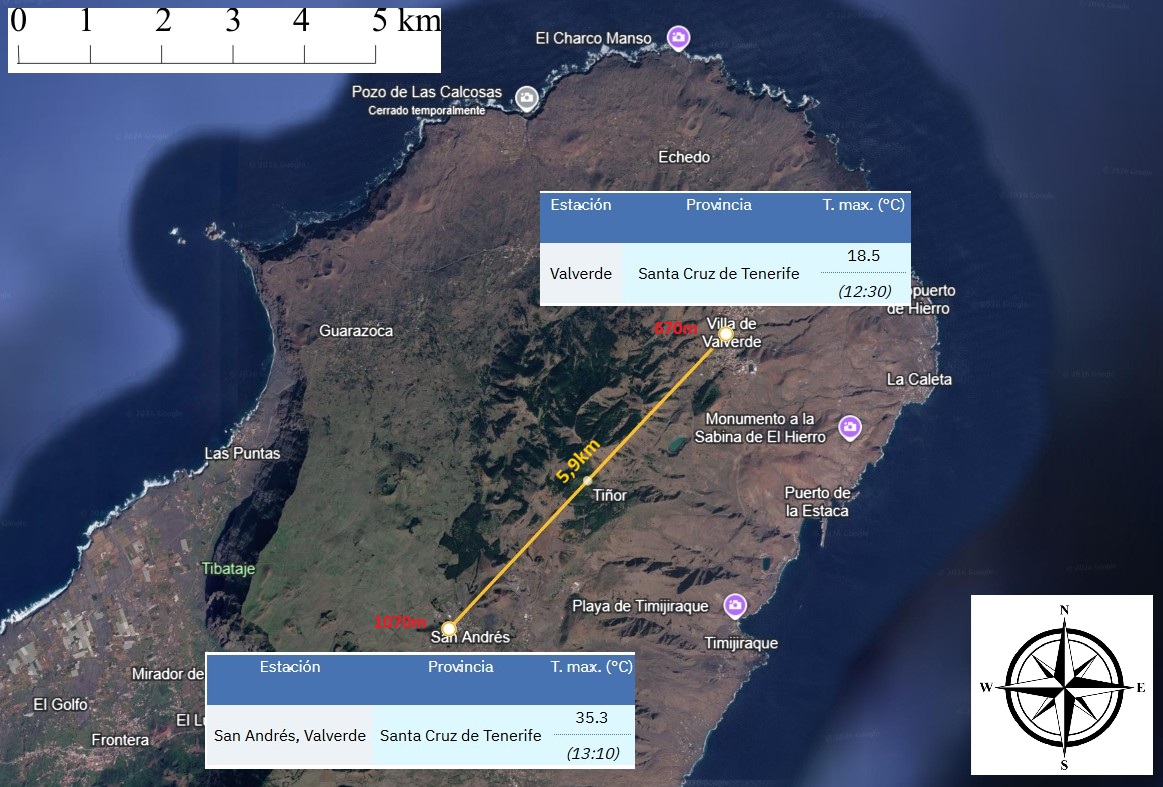
Task: Click the 18.5 temperature value
Action: (863, 256)
